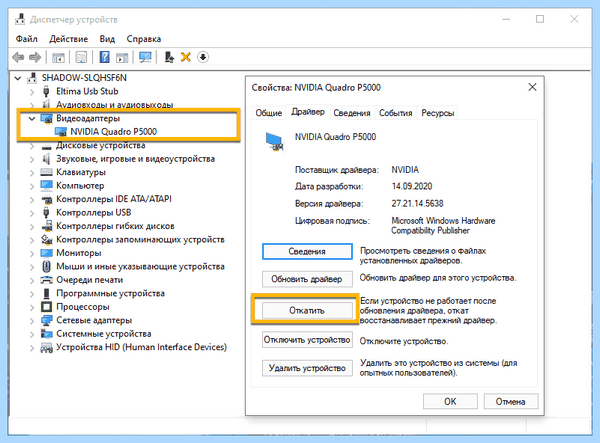Click the Back arrow toolbar icon
This screenshot has height=443, width=600.
18,57
